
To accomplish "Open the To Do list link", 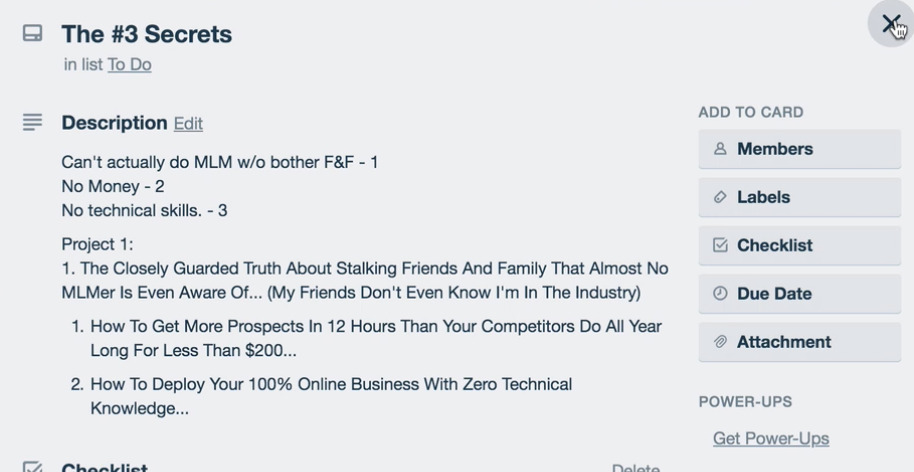I will pos(129,65).
